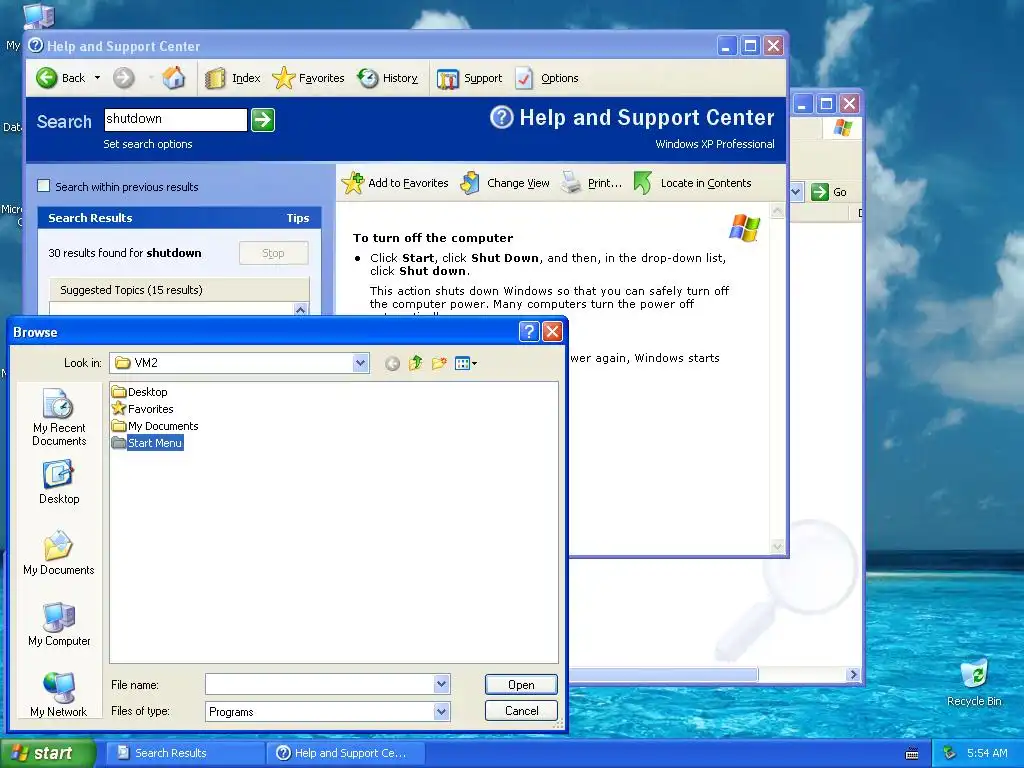This screenshot has width=1024, height=768.
Task: Select Desktop in Browse places bar
Action: [59, 483]
